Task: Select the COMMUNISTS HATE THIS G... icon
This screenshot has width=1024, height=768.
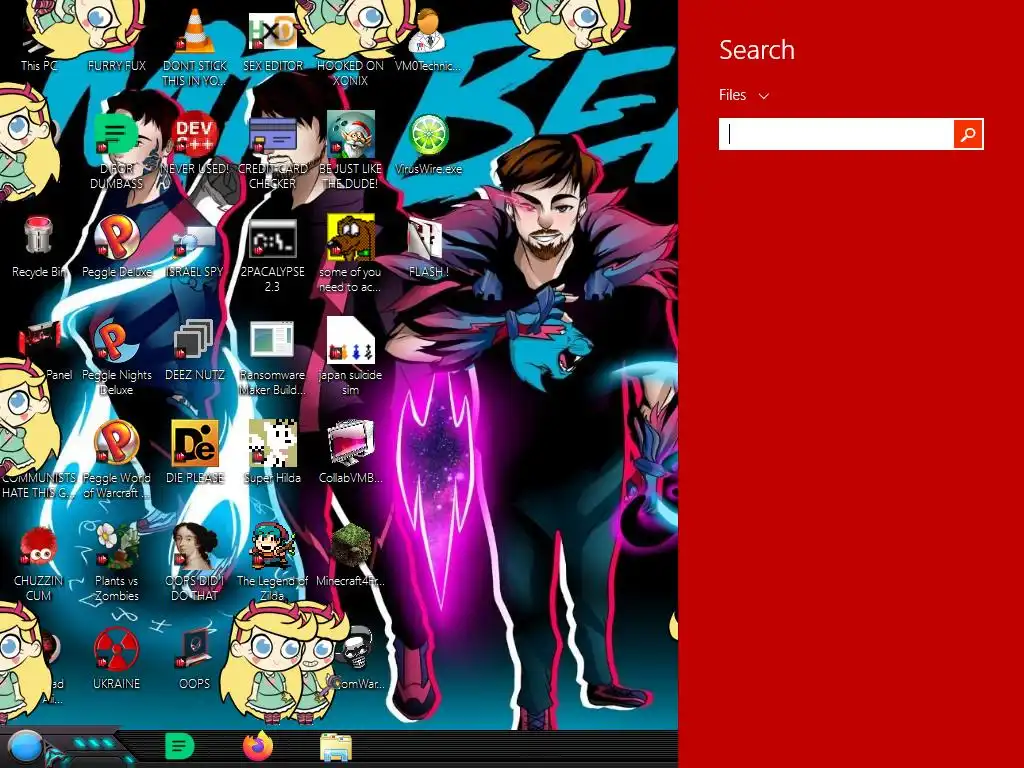Action: tap(39, 485)
